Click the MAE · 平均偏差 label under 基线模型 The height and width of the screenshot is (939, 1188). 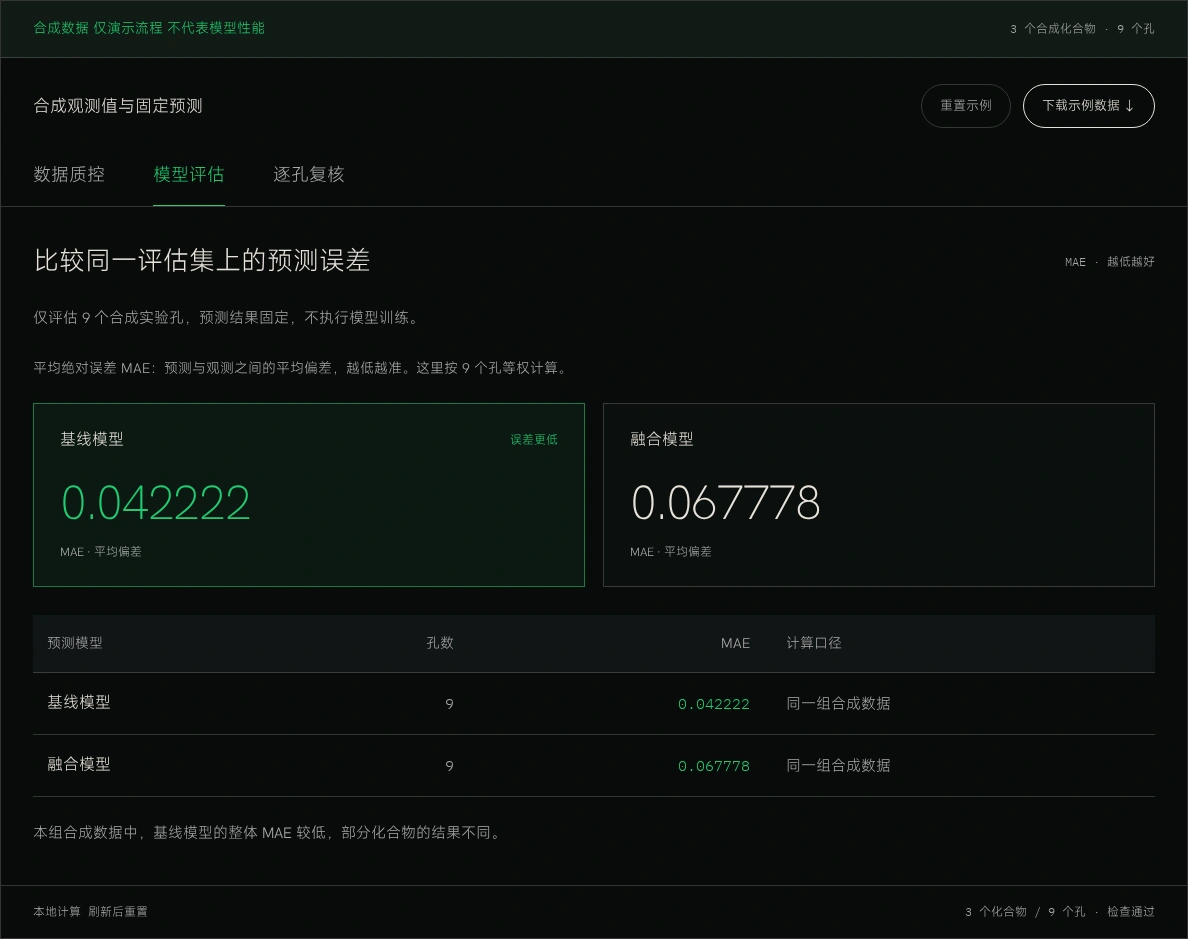coord(101,552)
